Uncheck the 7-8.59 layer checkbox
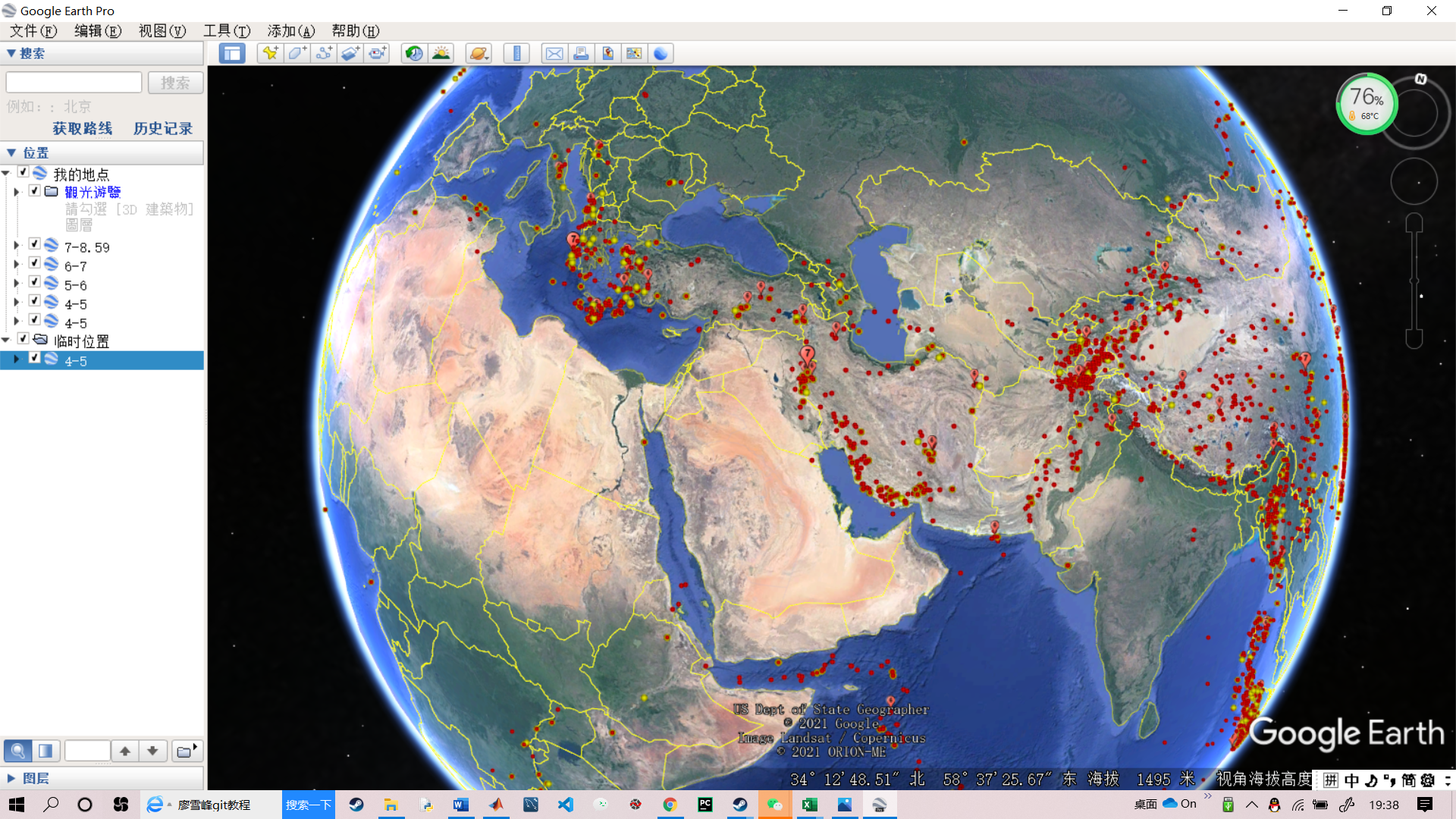The height and width of the screenshot is (819, 1456). coord(35,243)
